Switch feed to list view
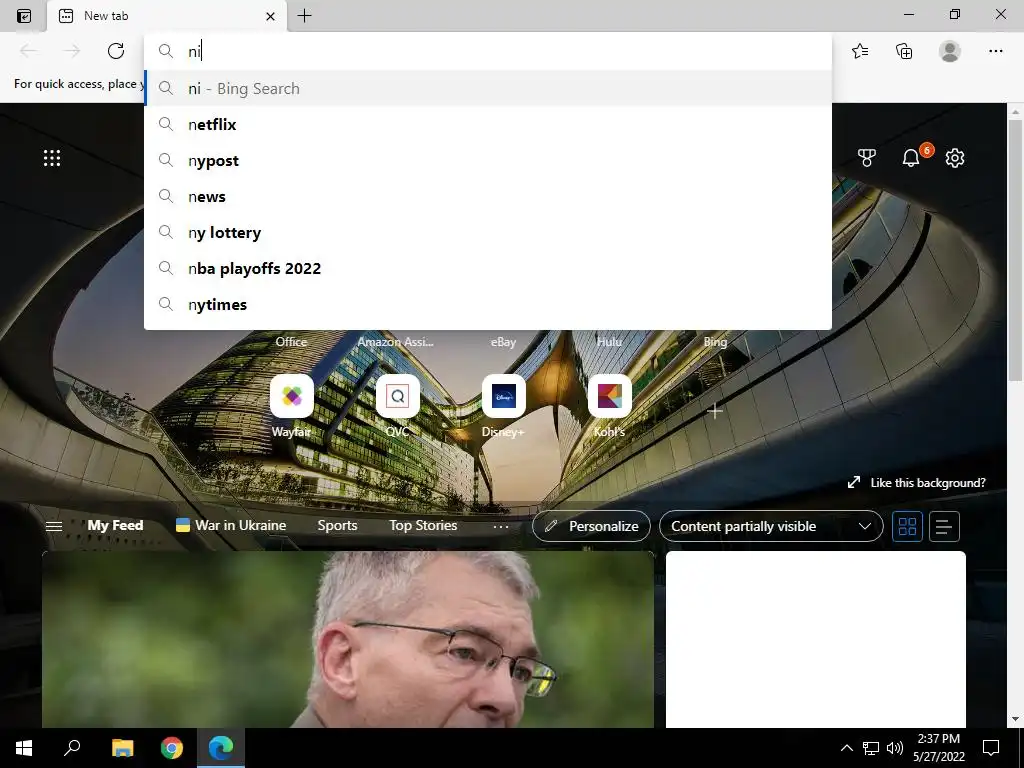The height and width of the screenshot is (768, 1024). click(x=944, y=526)
